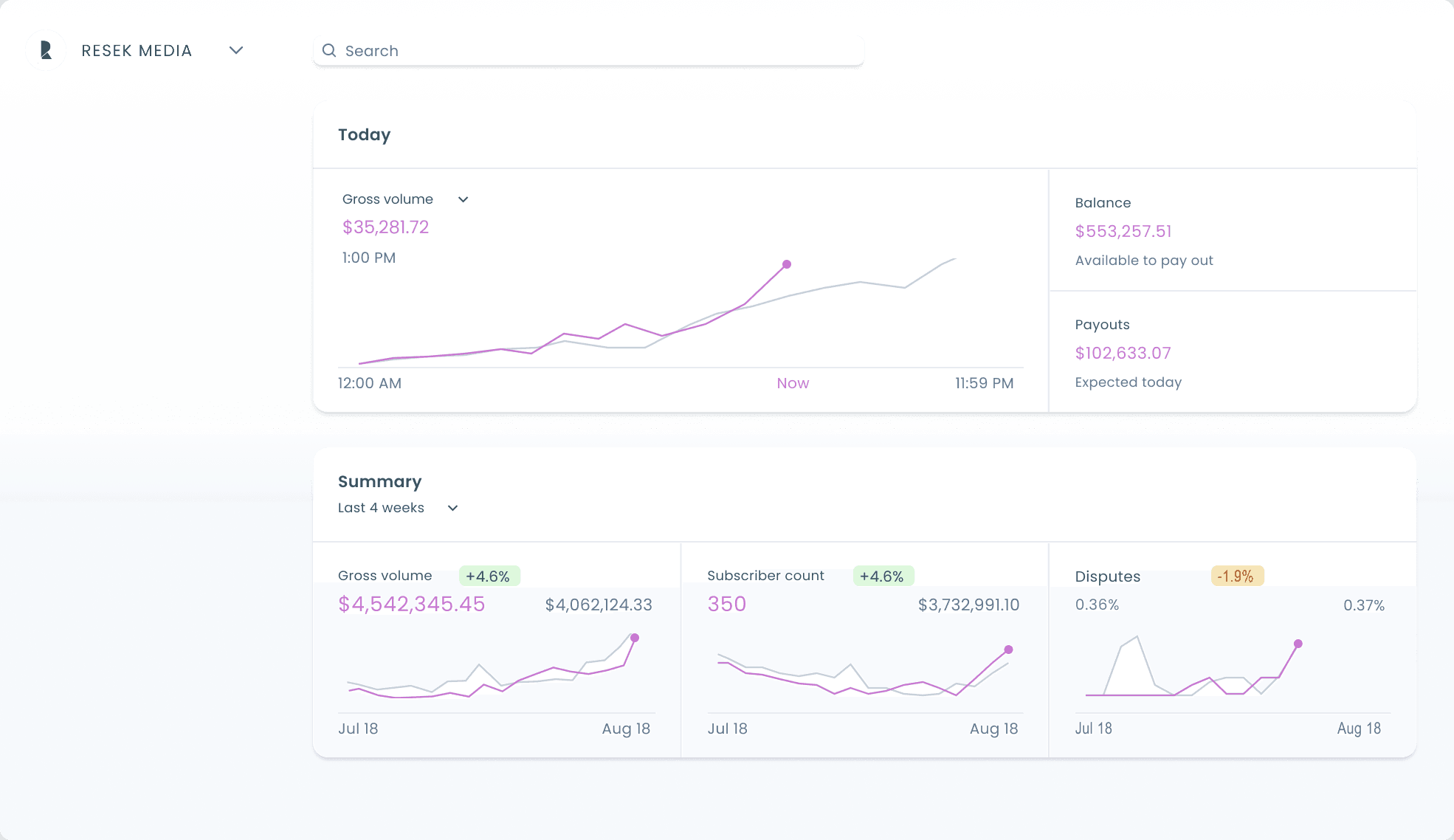Click the Subscriber count +4.6% badge
The image size is (1454, 840).
pos(883,576)
